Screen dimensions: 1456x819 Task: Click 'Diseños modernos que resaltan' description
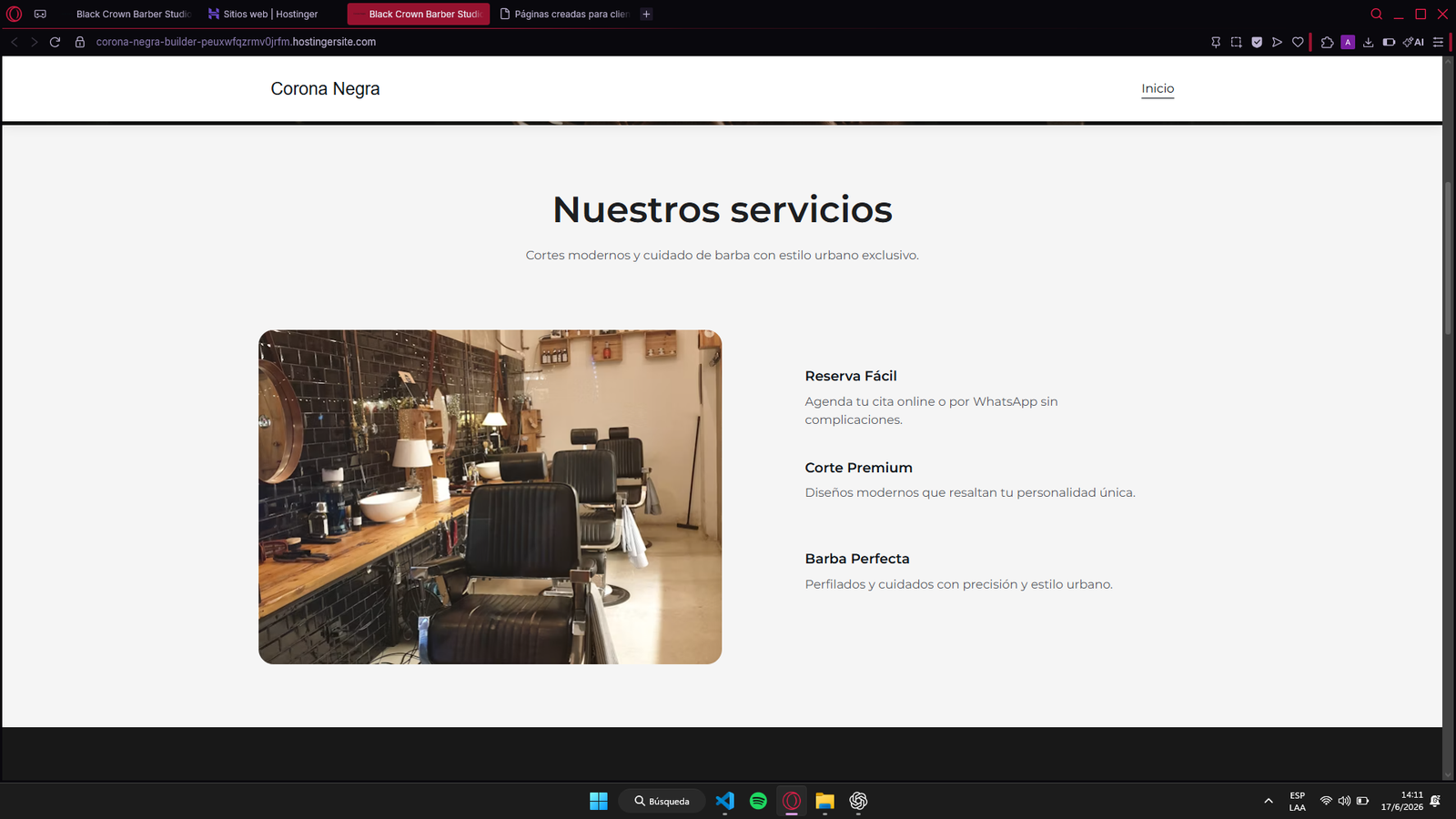(x=970, y=492)
